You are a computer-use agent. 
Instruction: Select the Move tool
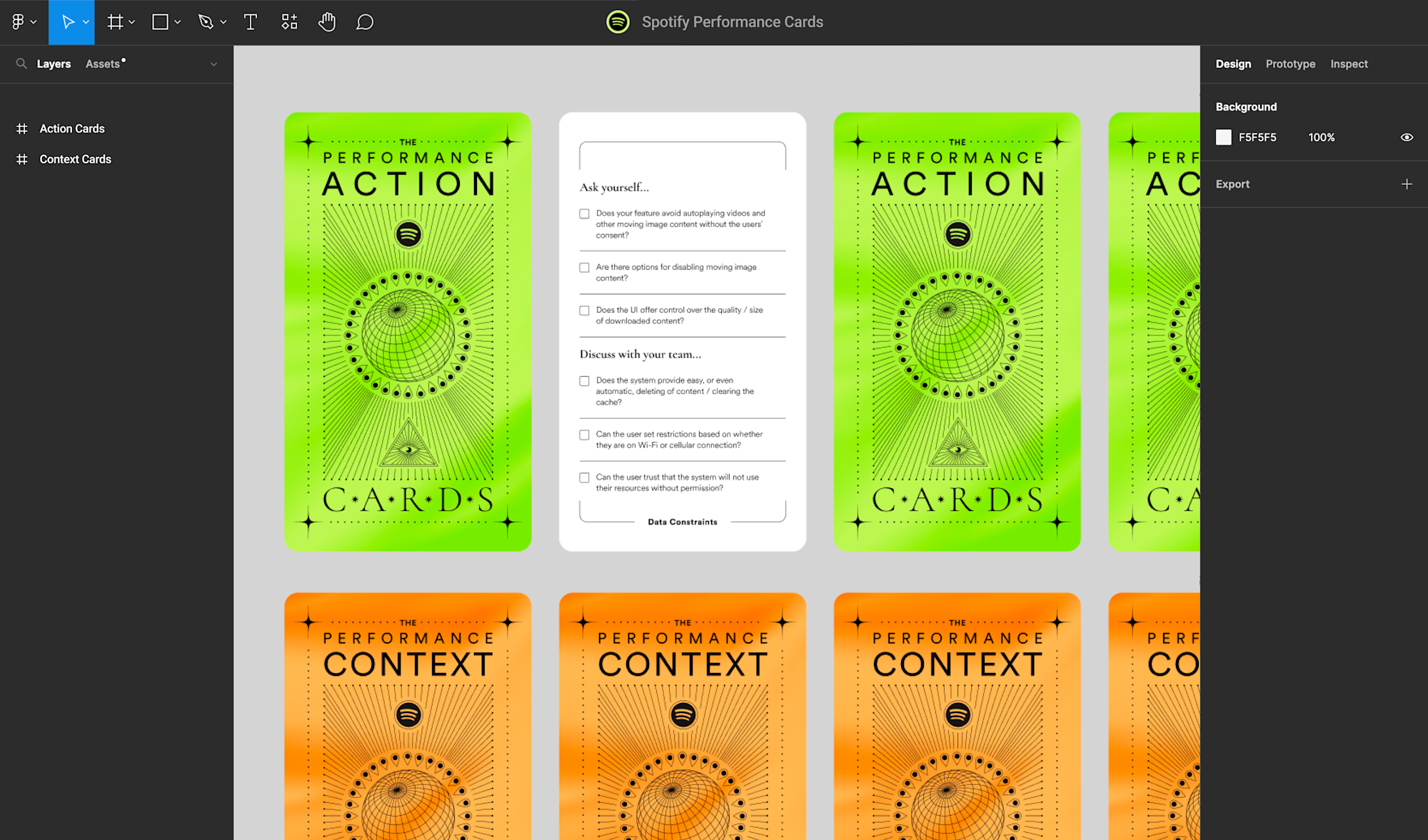69,21
